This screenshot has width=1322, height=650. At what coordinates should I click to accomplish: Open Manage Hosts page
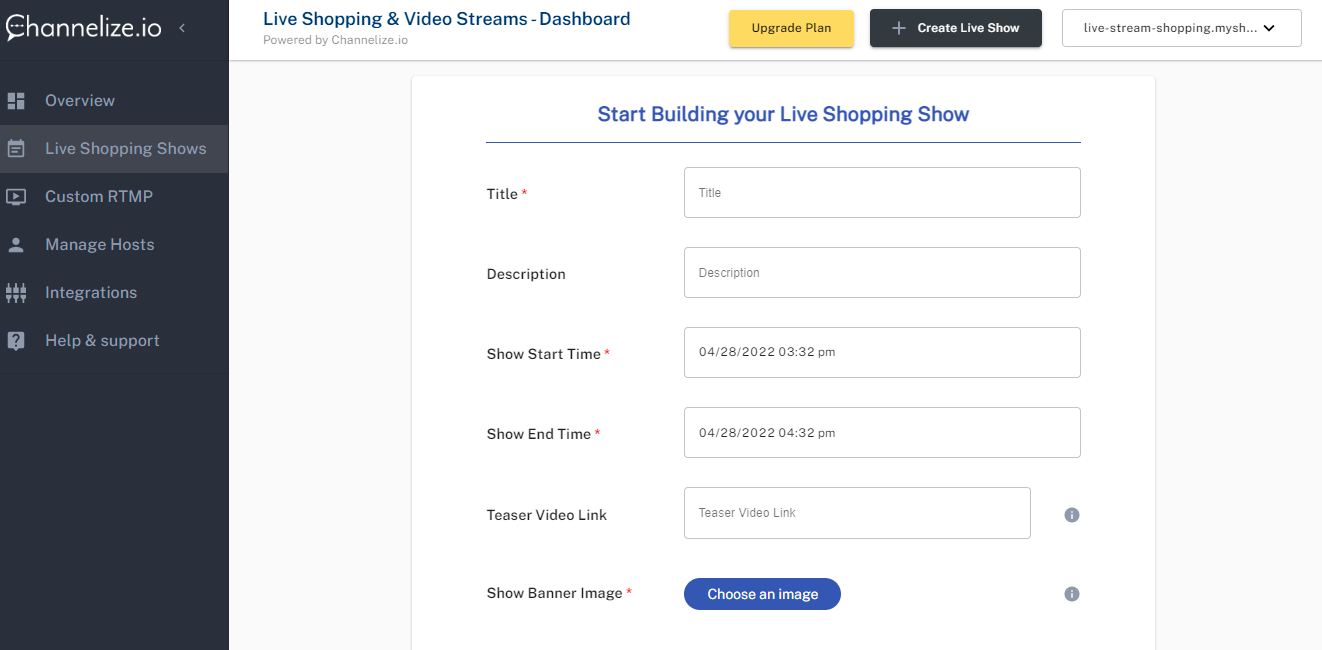click(114, 244)
